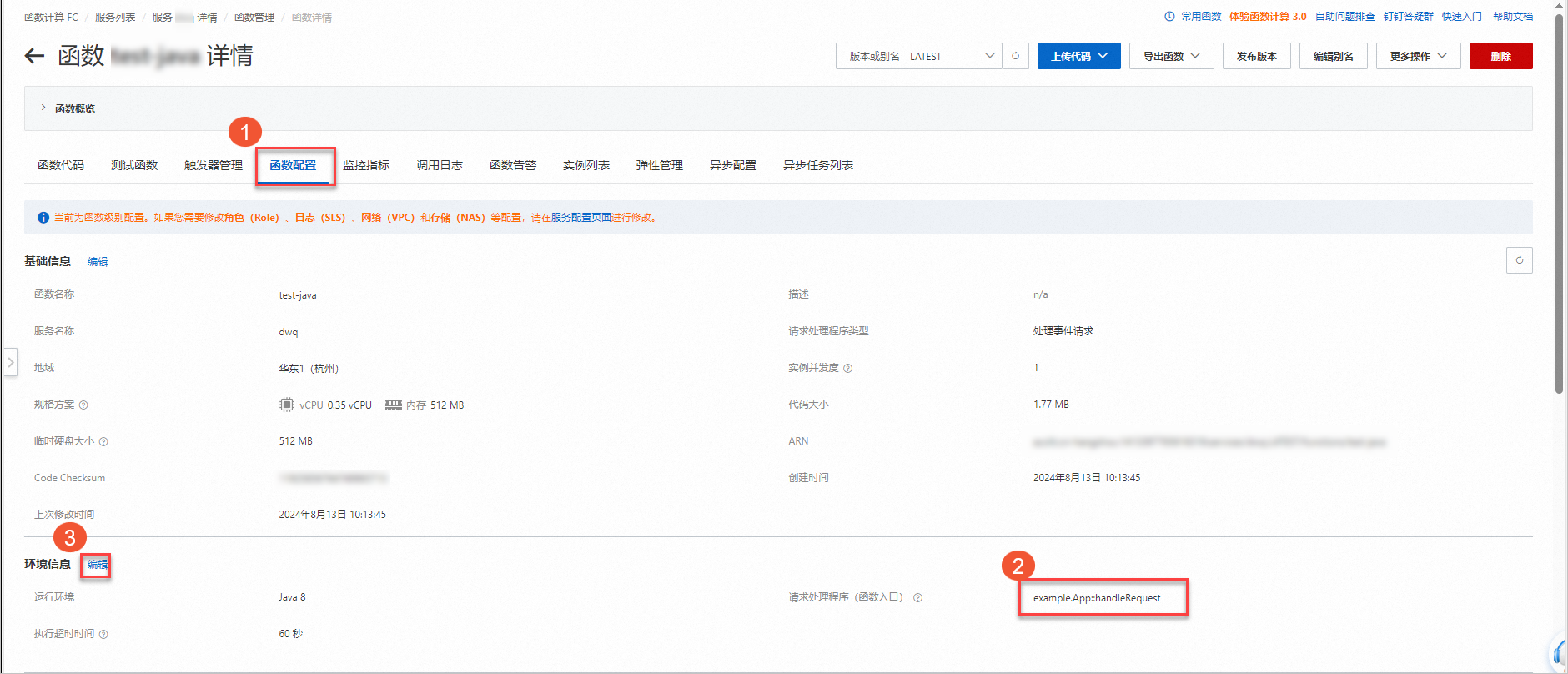Click the blue info icon in the notice bar
Viewport: 1568px width, 674px height.
click(x=43, y=218)
